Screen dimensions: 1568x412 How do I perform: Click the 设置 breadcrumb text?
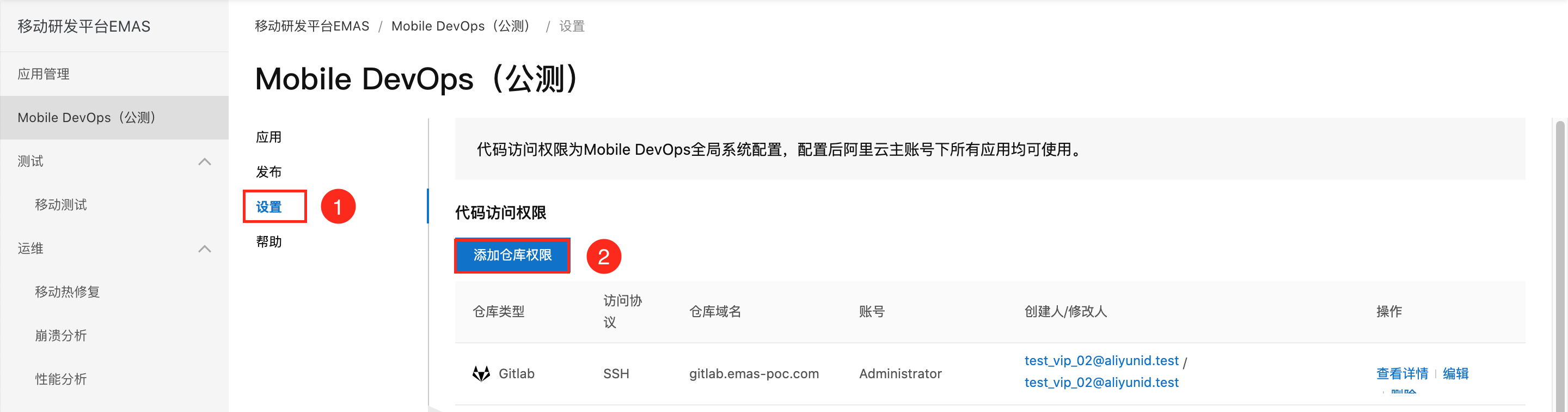(572, 26)
